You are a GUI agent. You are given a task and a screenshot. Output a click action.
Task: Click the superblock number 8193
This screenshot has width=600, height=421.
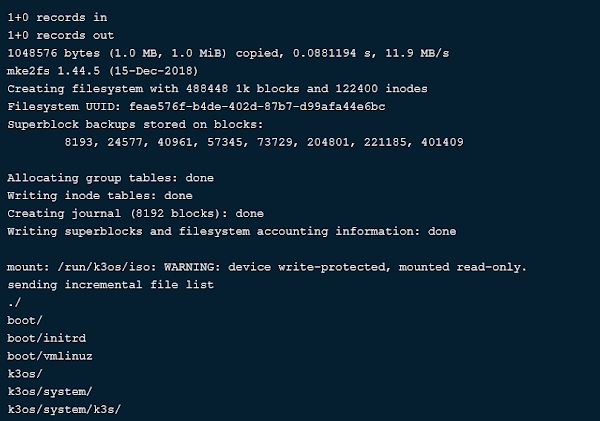(78, 142)
